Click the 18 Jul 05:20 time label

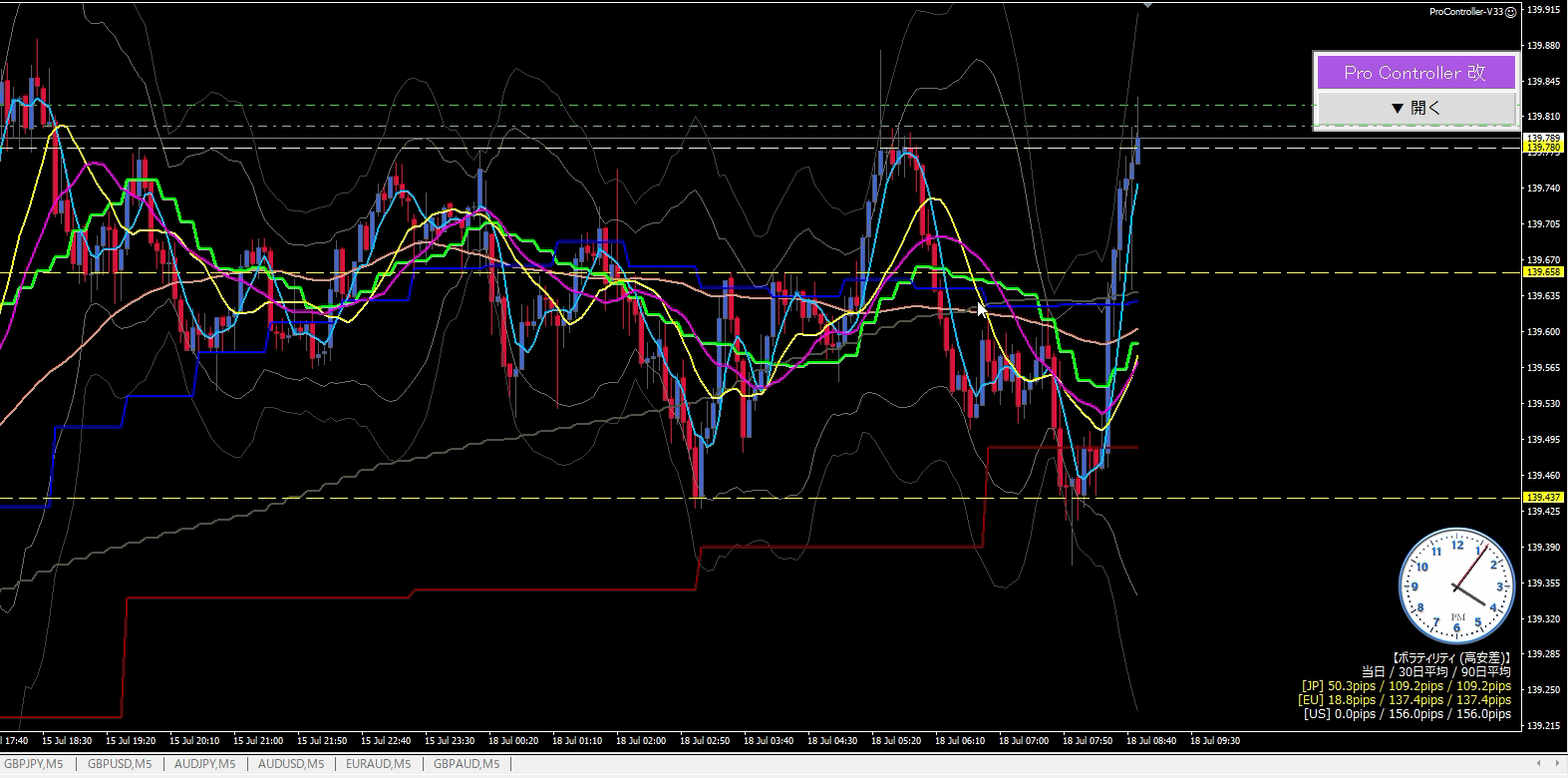click(x=896, y=741)
